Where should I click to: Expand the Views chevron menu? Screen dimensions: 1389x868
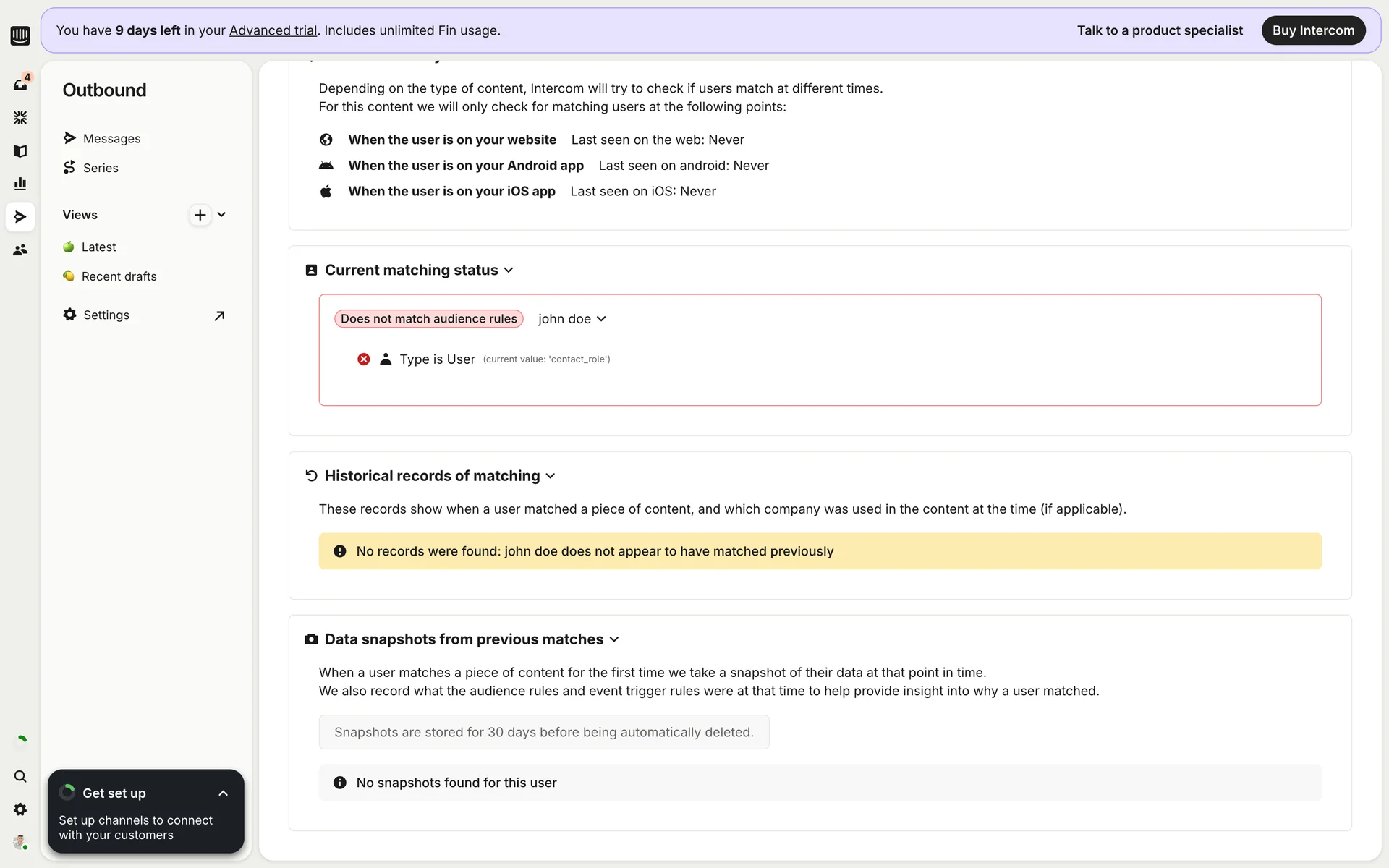[221, 215]
